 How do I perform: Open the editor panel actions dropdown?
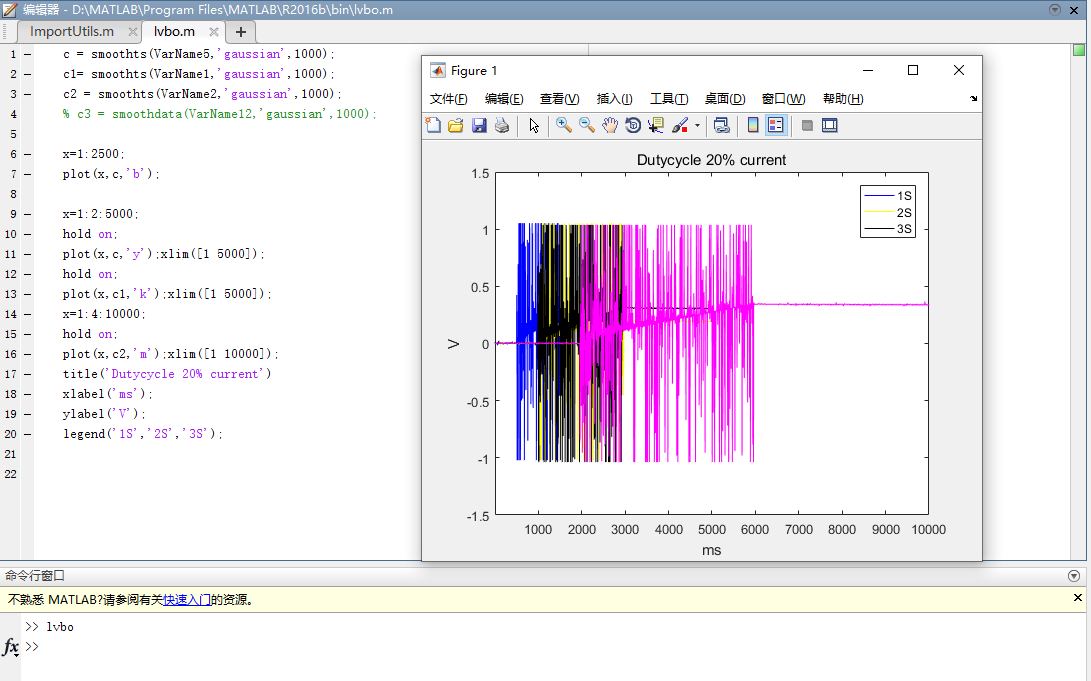pyautogui.click(x=1055, y=10)
